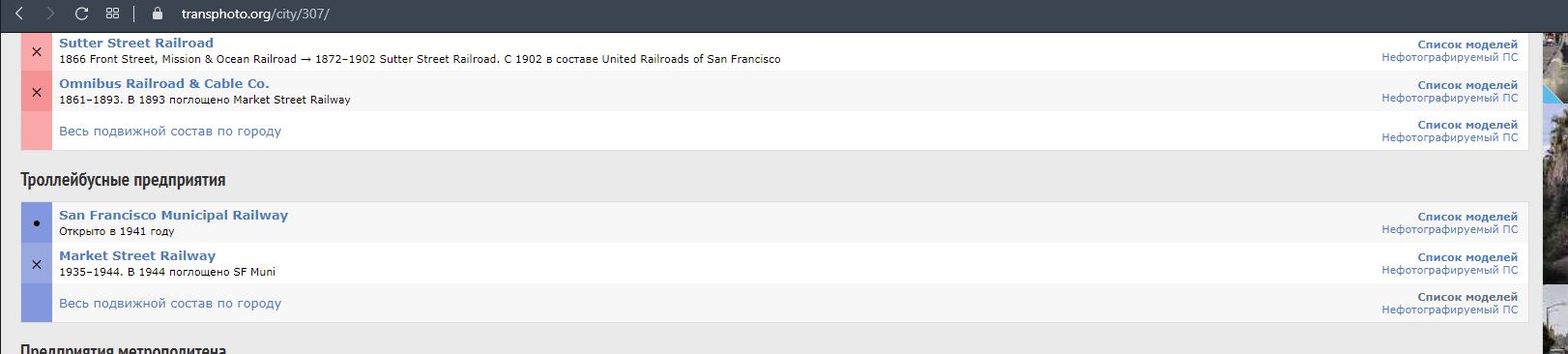Image resolution: width=1568 pixels, height=354 pixels.
Task: Click the padlock site security icon
Action: click(x=158, y=15)
